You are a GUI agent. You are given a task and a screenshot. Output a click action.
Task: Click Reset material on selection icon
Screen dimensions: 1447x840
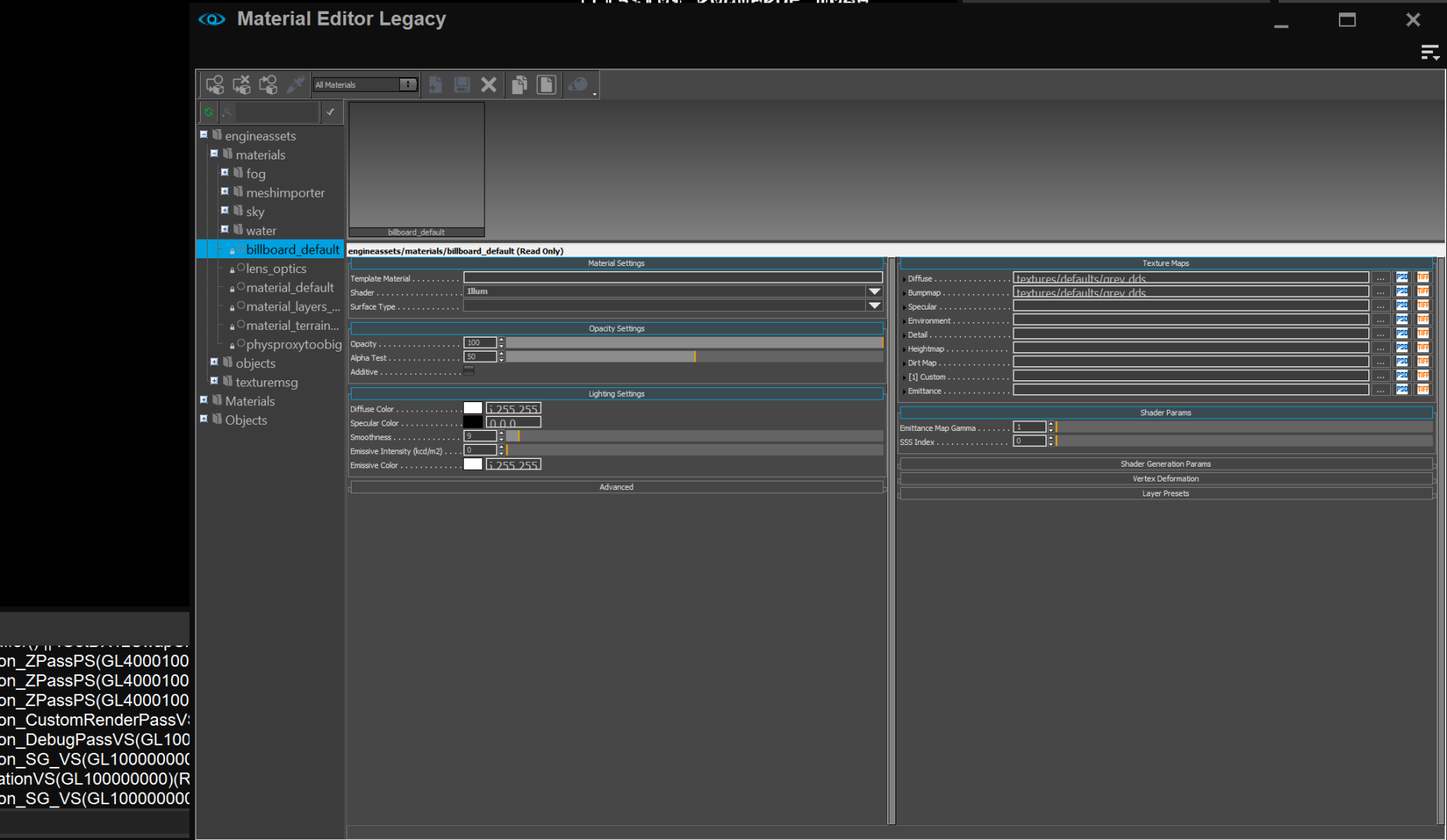pos(242,85)
